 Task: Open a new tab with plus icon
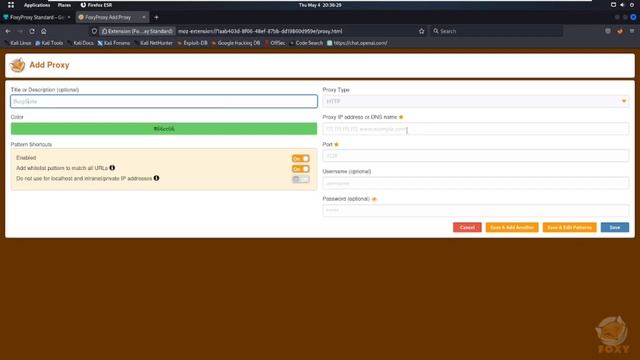coord(156,17)
